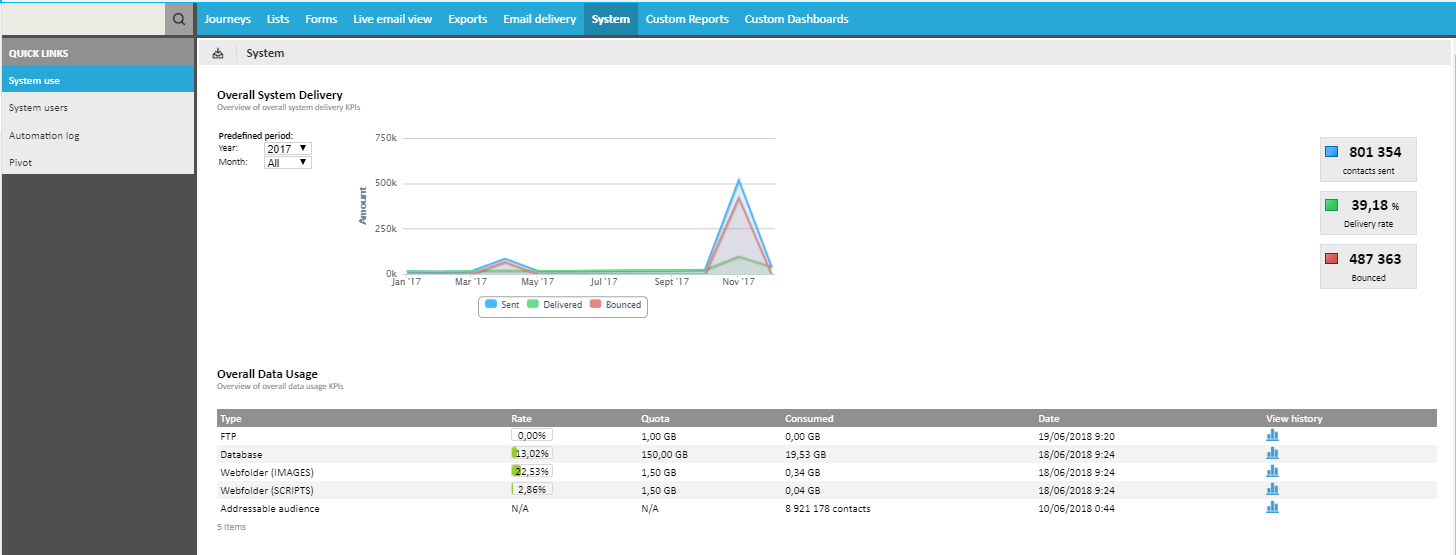Switch to the Journeys tab
Viewport: 1456px width, 555px height.
pos(227,19)
